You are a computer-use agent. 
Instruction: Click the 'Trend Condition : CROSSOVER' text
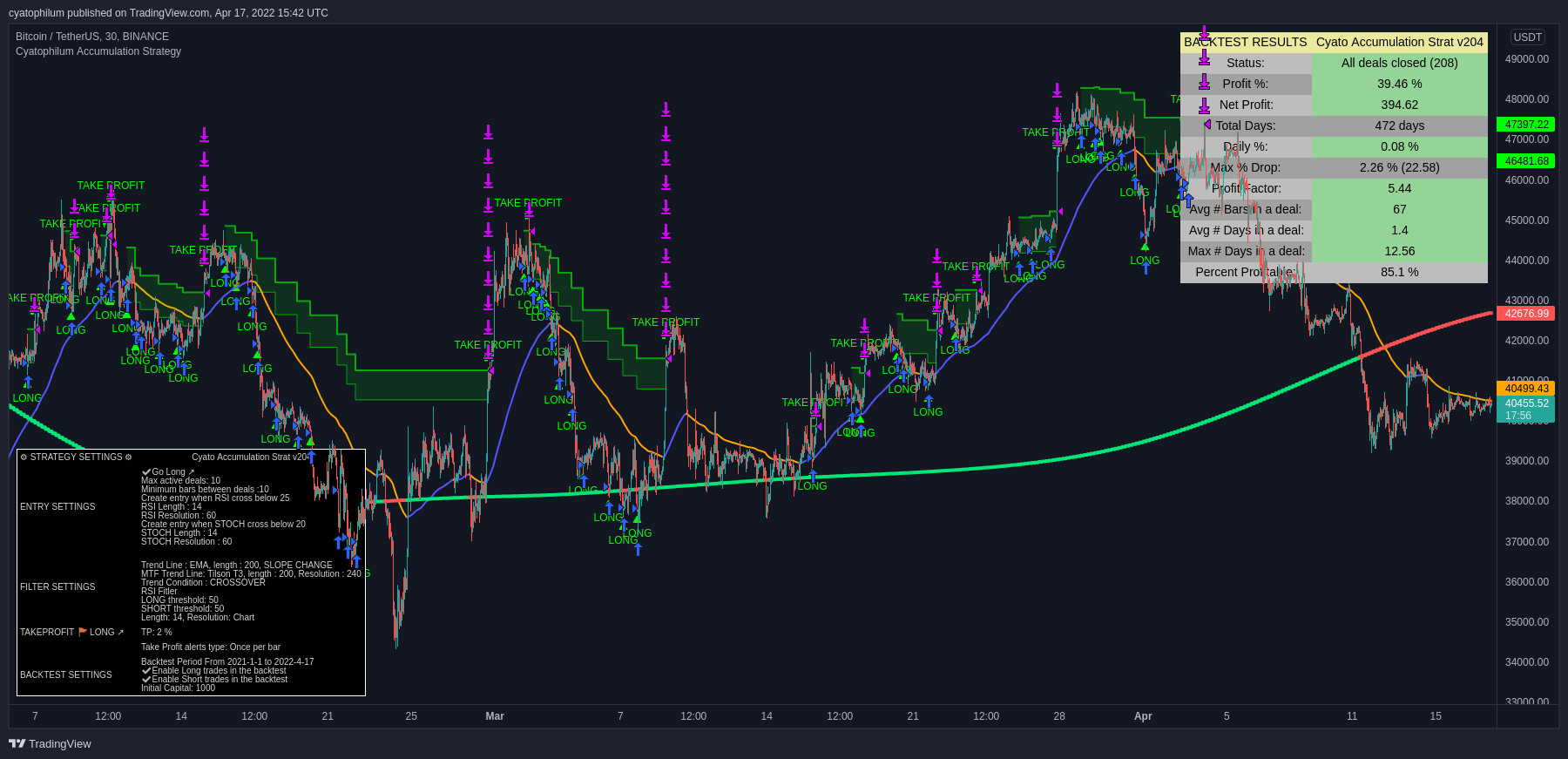203,583
